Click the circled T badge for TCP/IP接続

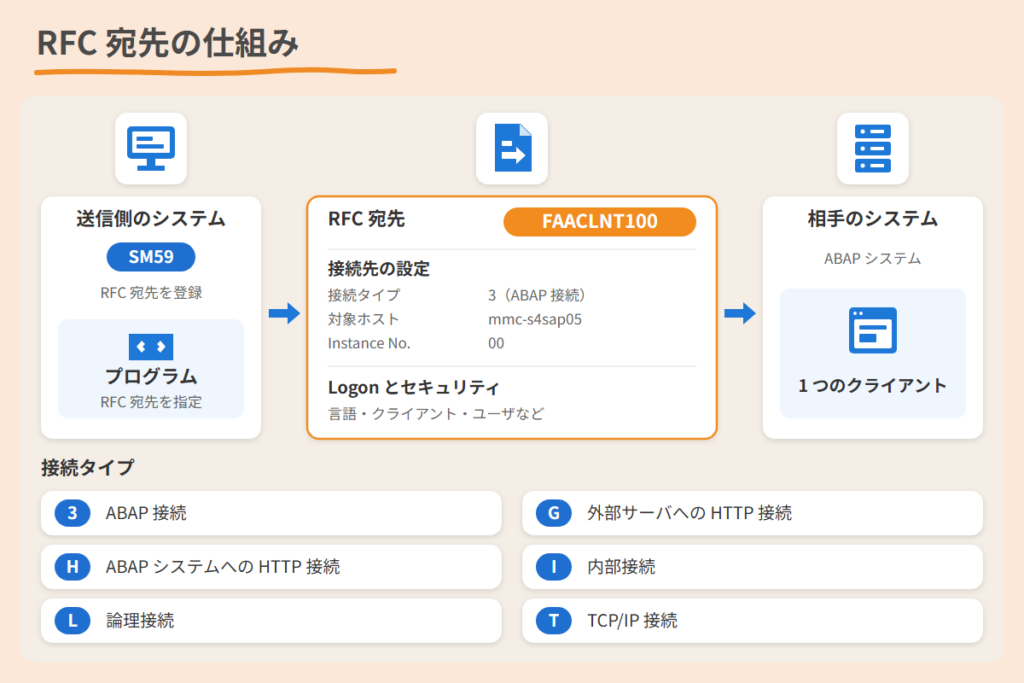[554, 620]
